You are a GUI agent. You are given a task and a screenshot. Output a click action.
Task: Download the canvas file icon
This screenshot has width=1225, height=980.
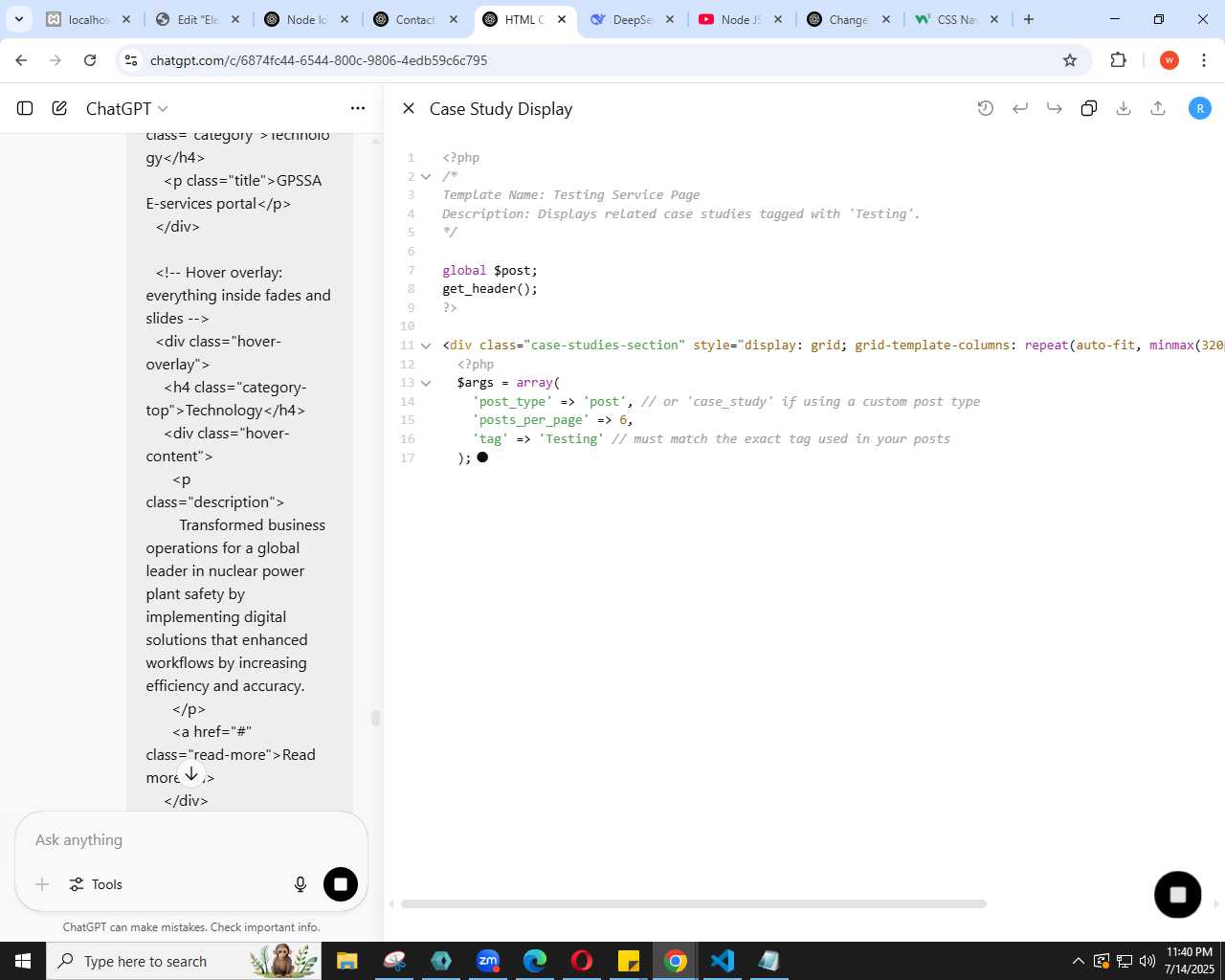(x=1124, y=108)
